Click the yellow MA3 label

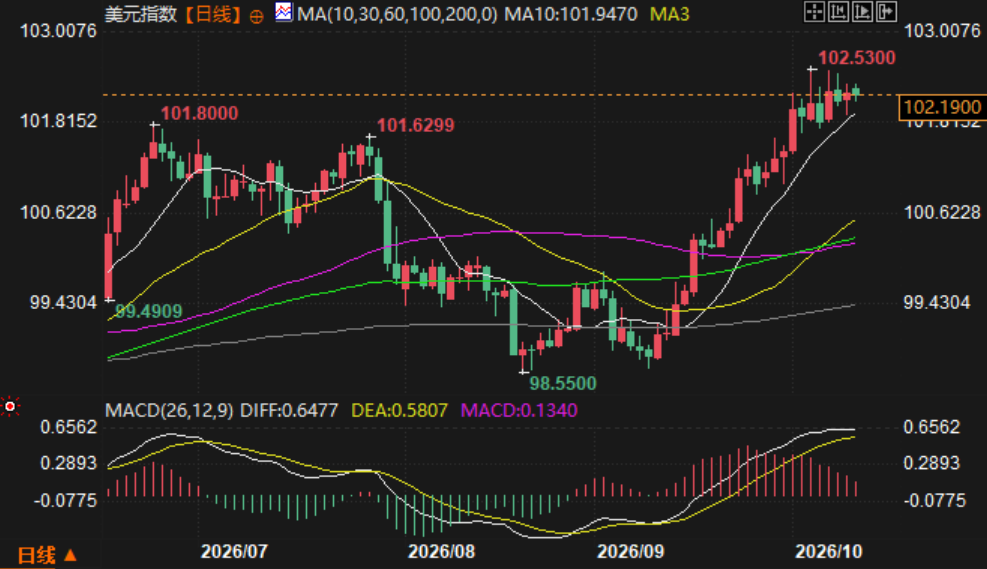tap(670, 14)
